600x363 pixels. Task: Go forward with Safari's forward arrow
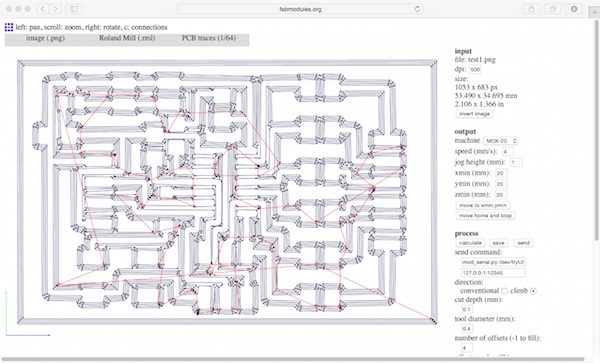pos(55,9)
